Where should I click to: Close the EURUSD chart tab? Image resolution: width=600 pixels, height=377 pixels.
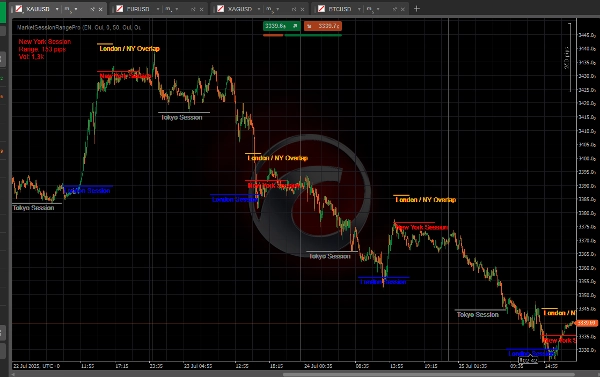pos(201,9)
